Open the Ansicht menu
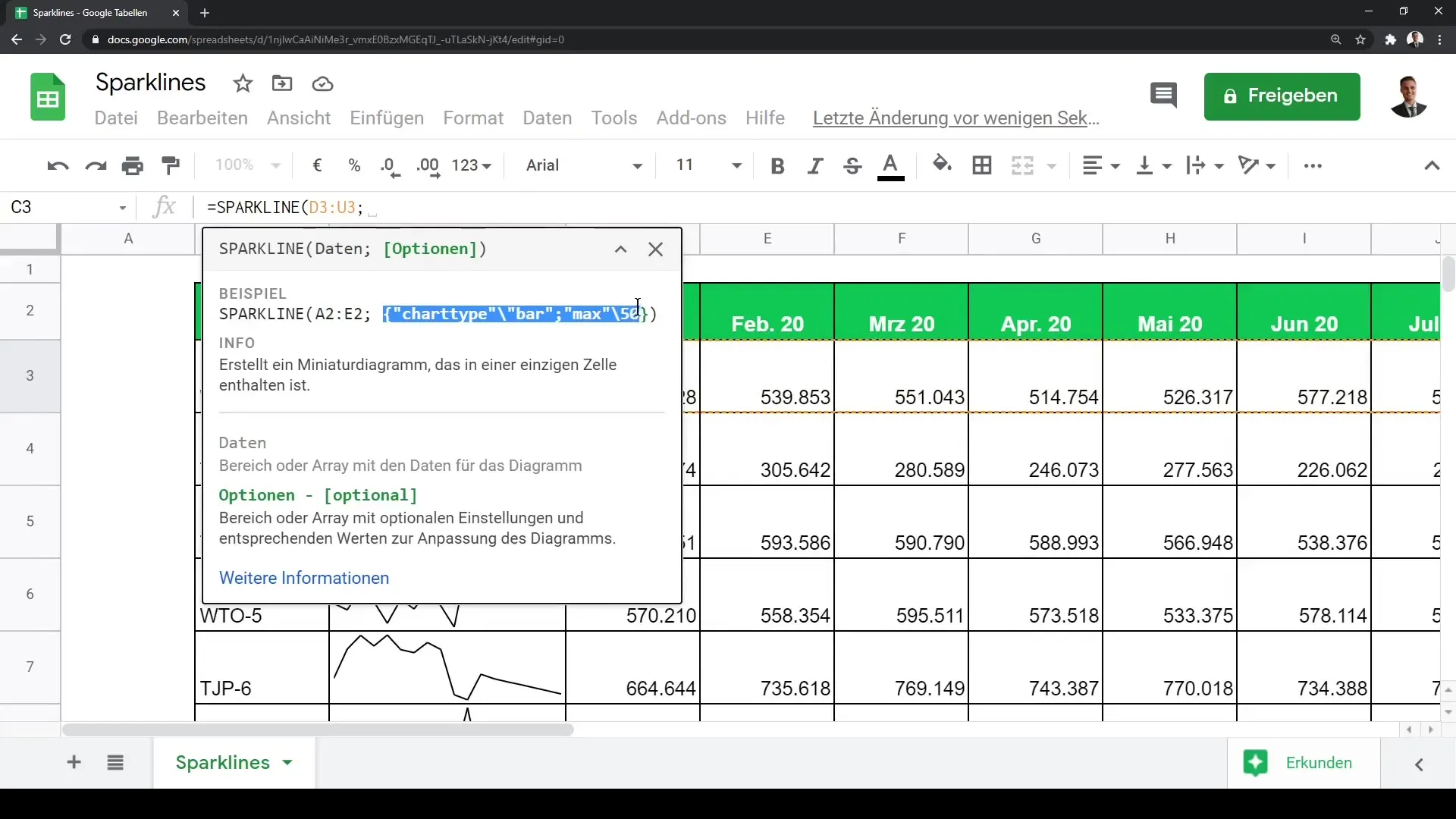This screenshot has height=819, width=1456. tap(299, 118)
